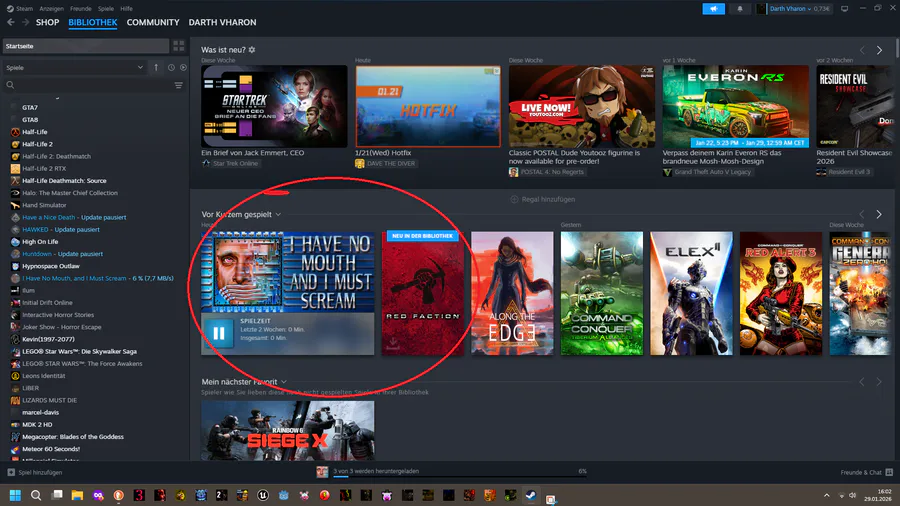Click the sort ascending arrow in sidebar
Viewport: 900px width, 506px height.
(x=156, y=68)
